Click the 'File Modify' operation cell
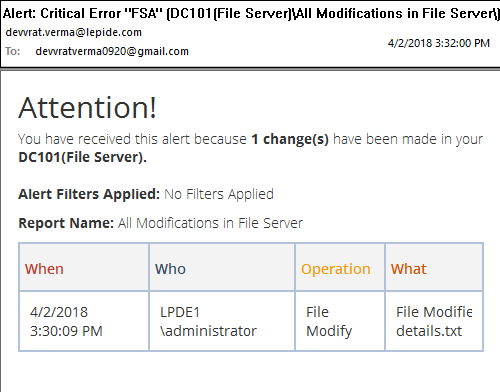 [x=340, y=321]
